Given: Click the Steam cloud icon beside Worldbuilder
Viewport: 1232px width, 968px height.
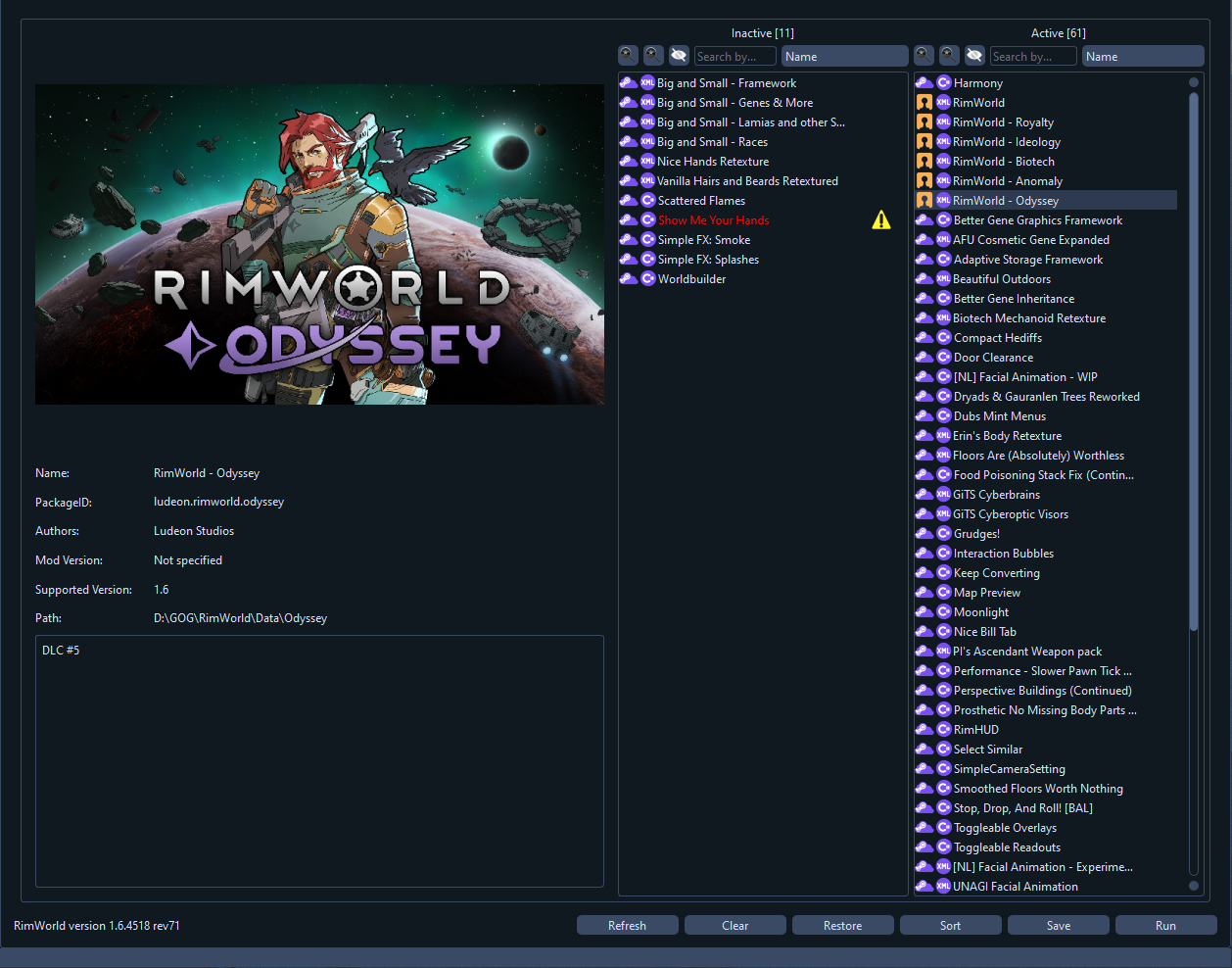Looking at the screenshot, I should click(629, 279).
